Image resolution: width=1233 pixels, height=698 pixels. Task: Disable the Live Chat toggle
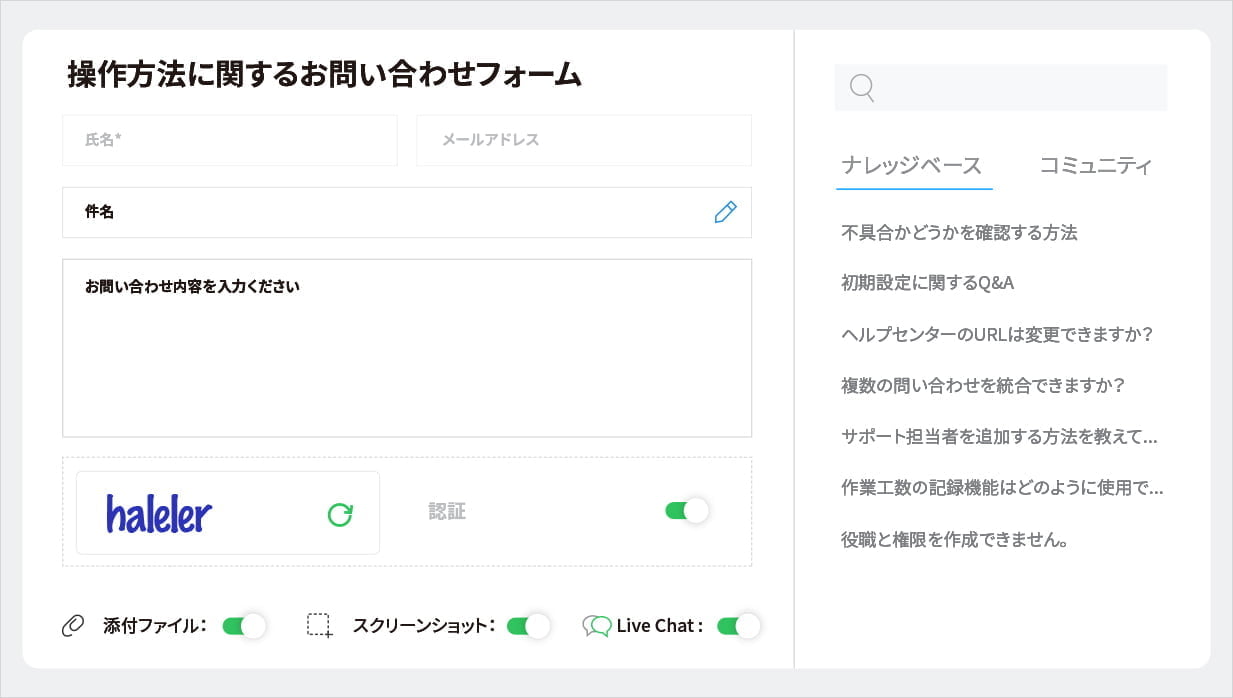click(x=738, y=625)
